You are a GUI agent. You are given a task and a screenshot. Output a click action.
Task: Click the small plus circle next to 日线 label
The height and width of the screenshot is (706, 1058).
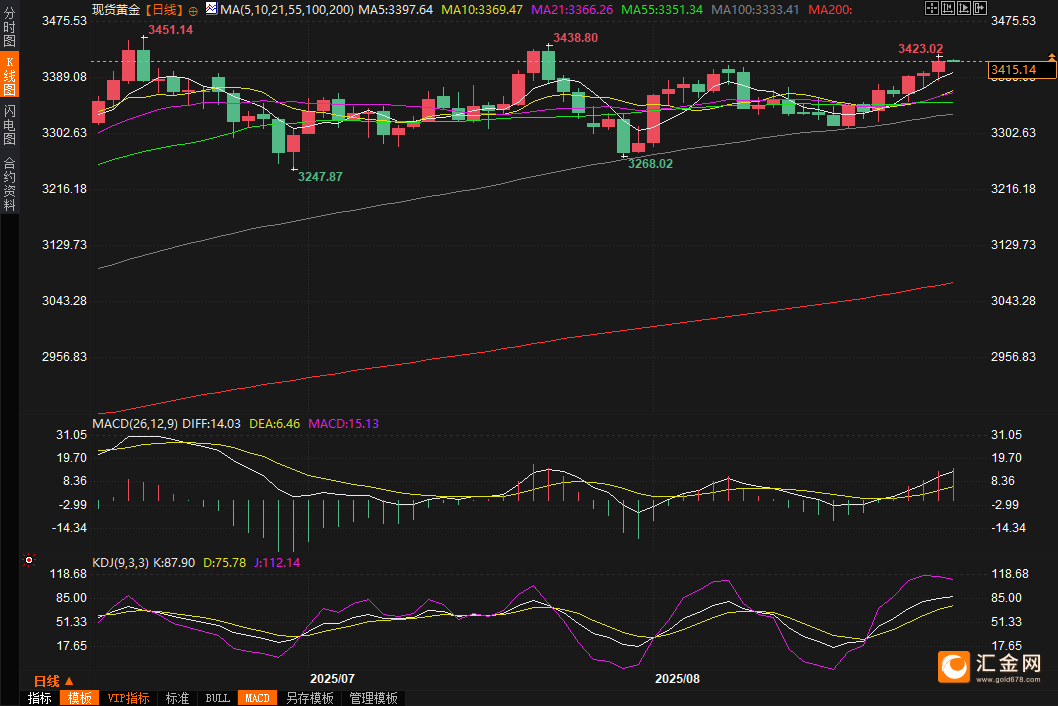pos(193,9)
